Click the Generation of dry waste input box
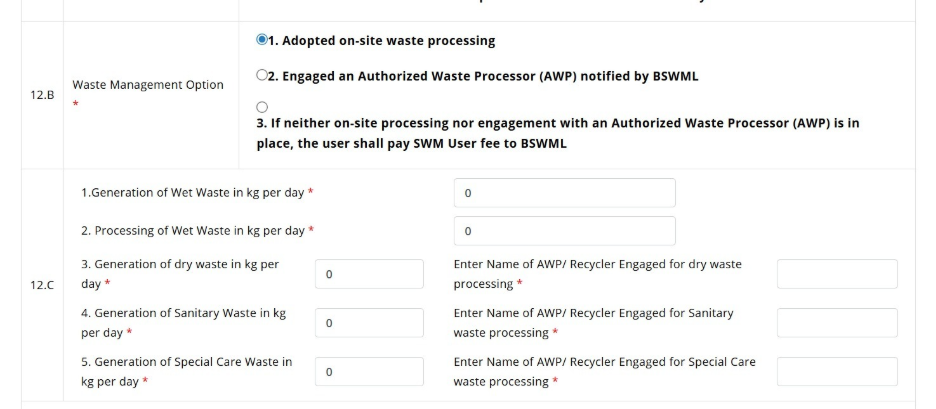 tap(369, 274)
